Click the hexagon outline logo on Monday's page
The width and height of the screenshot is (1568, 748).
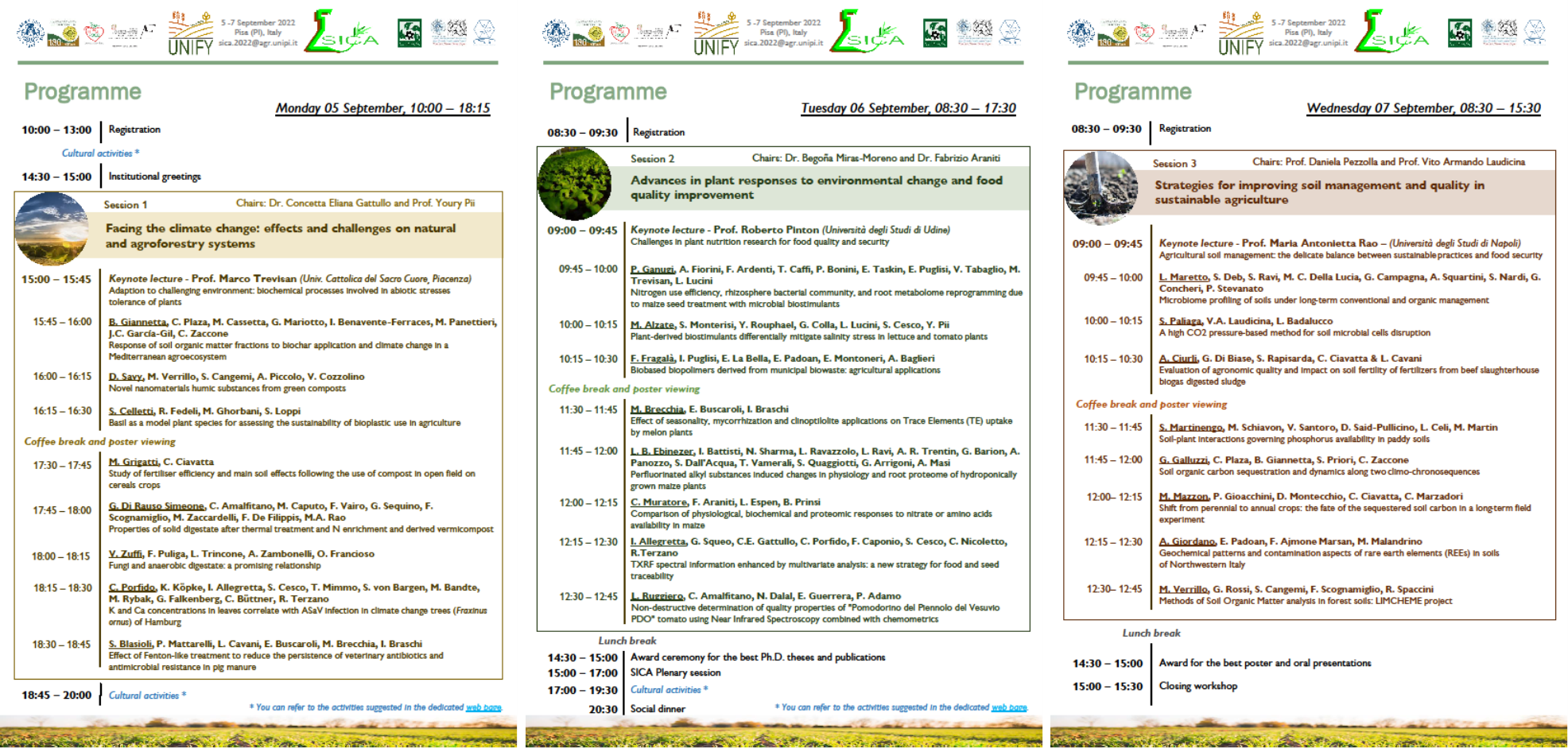(x=484, y=32)
